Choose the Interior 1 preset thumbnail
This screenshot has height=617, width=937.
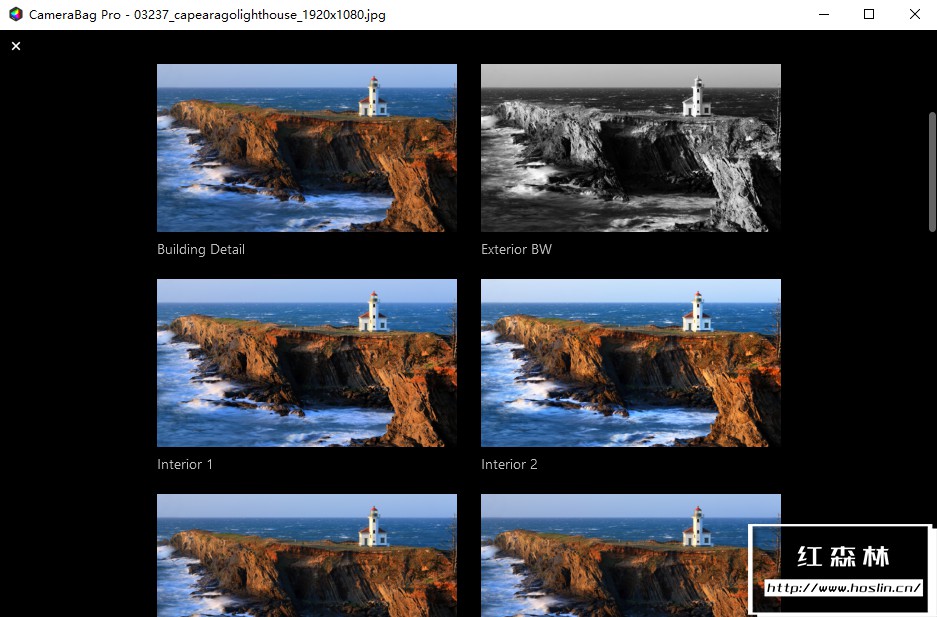tap(307, 363)
